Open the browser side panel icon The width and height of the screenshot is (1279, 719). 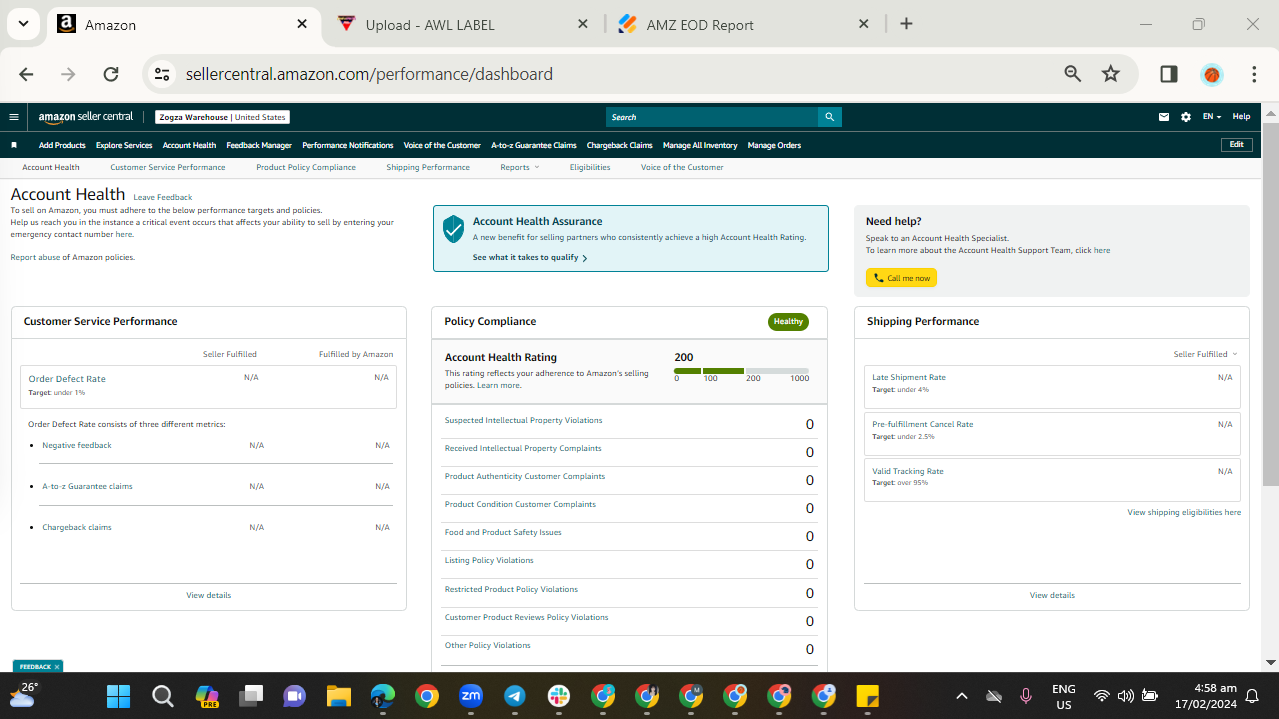coord(1168,74)
